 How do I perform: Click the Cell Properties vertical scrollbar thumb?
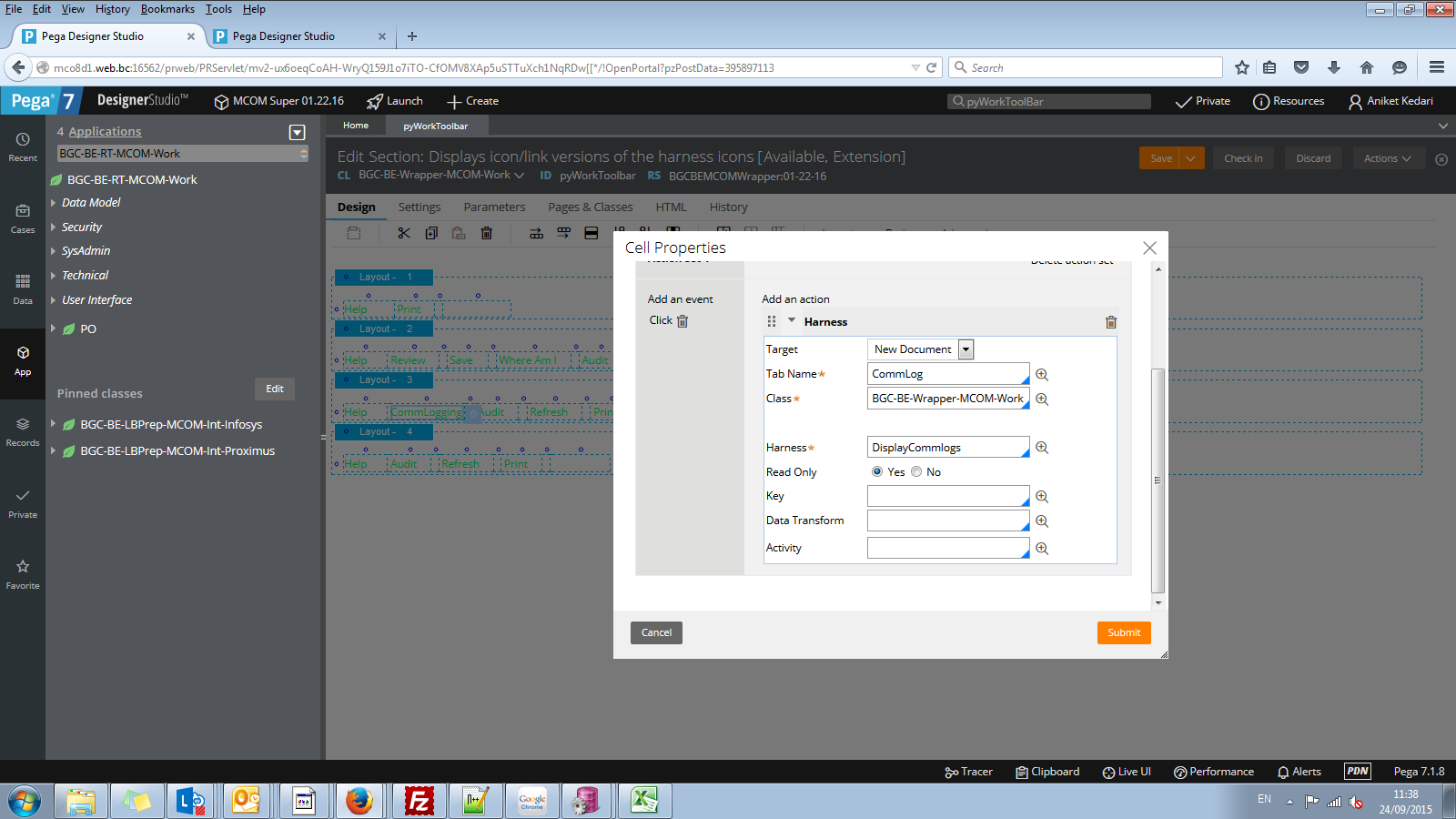tap(1158, 480)
